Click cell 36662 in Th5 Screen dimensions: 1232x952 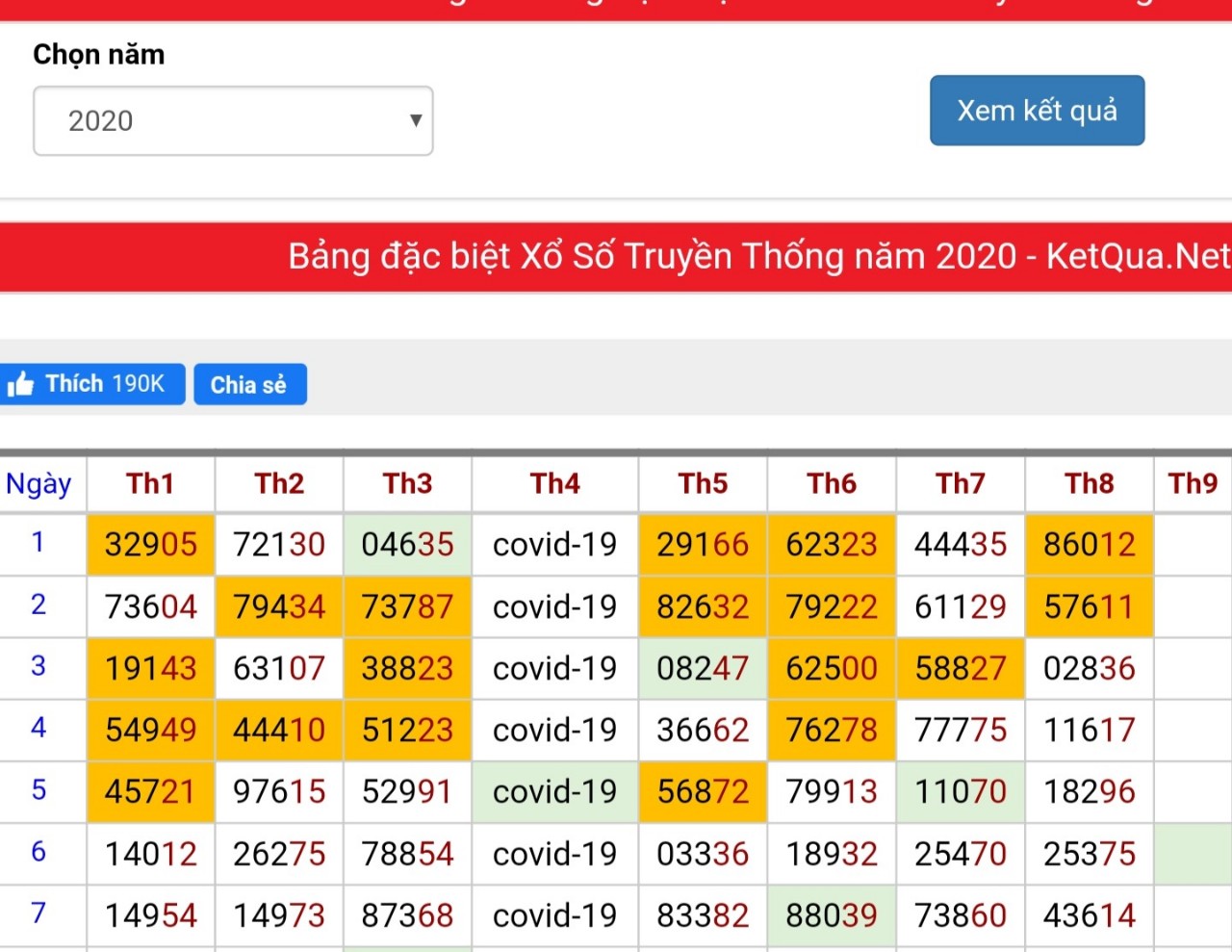point(703,730)
